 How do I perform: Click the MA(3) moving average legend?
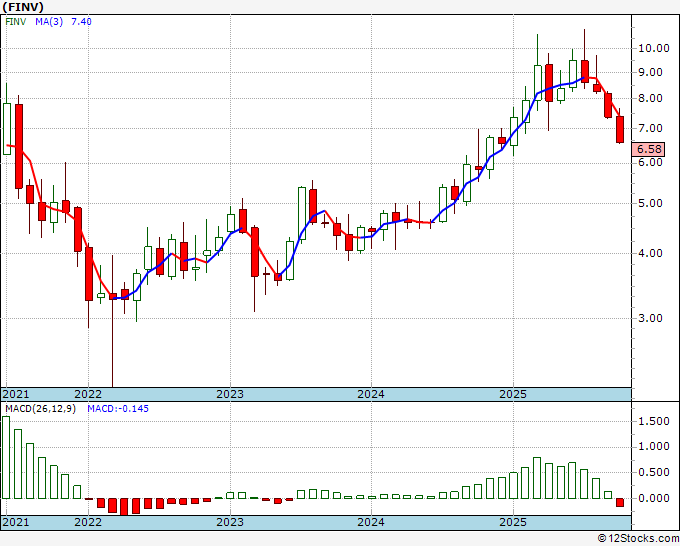(49, 21)
